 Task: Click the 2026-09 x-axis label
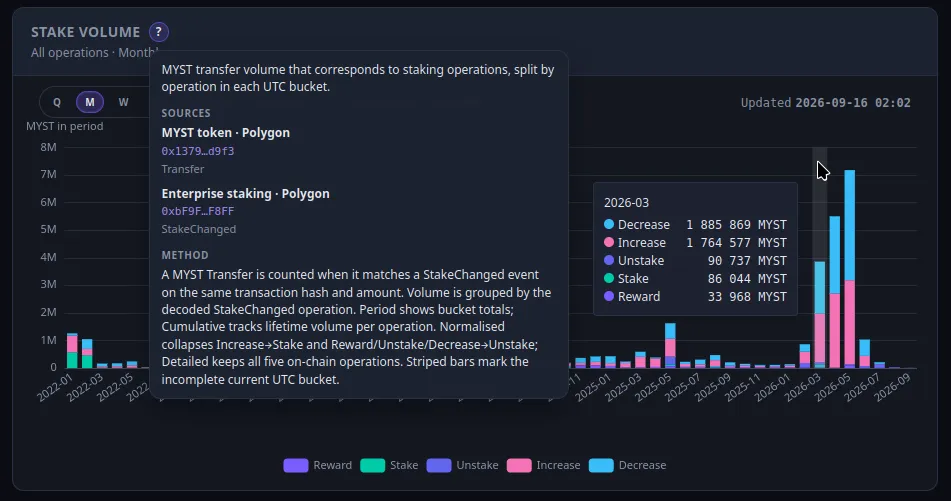click(x=893, y=387)
